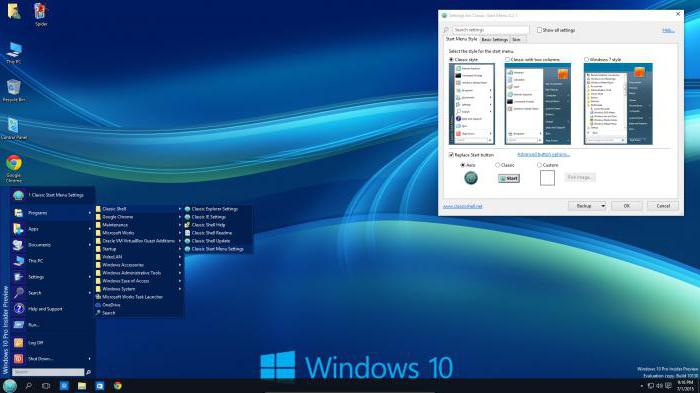Open This PC desktop icon
Screen dimensions: 700x393
tap(14, 53)
